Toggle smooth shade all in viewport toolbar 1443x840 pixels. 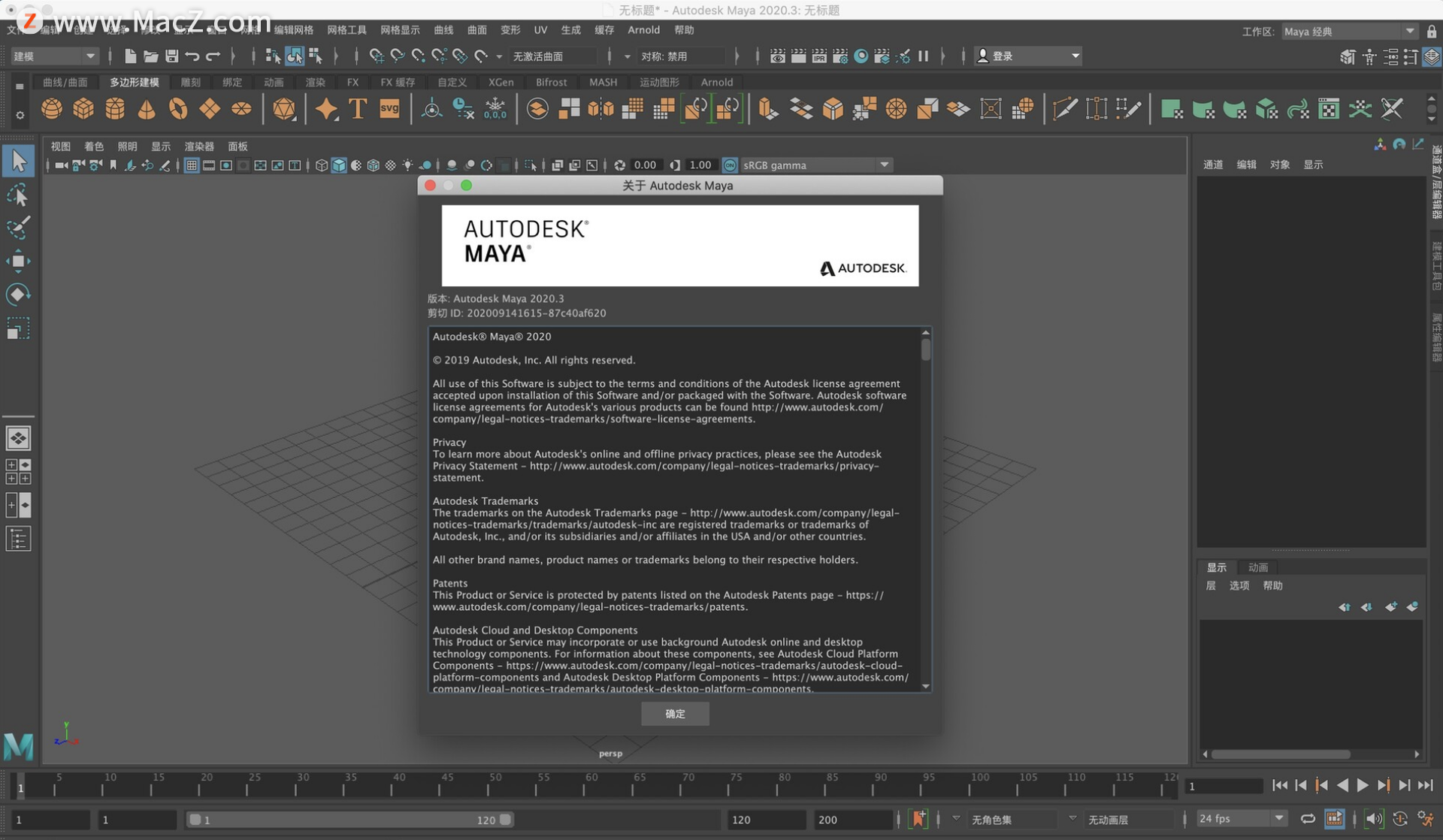pos(339,165)
